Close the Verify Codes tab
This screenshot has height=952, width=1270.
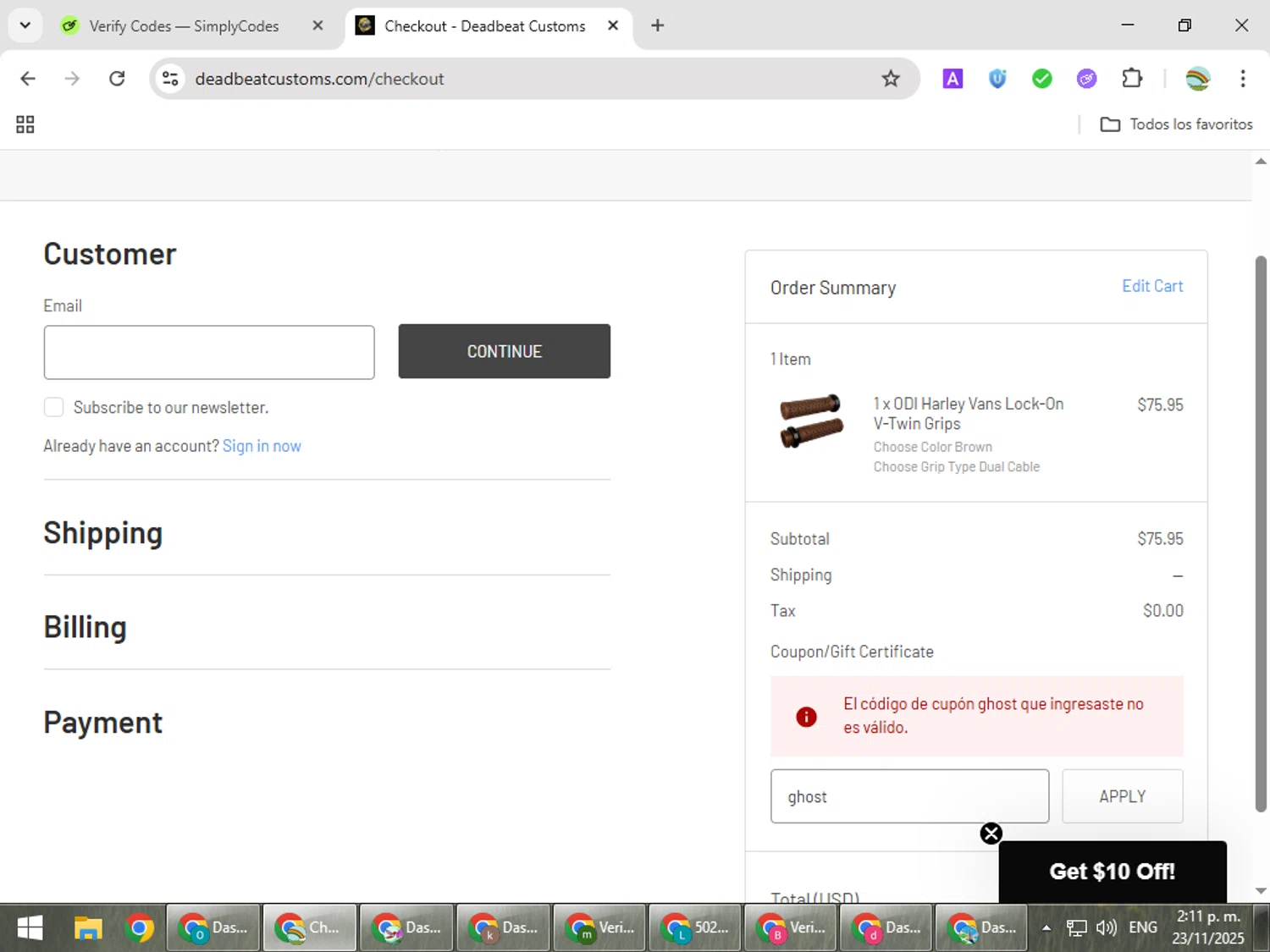point(317,25)
